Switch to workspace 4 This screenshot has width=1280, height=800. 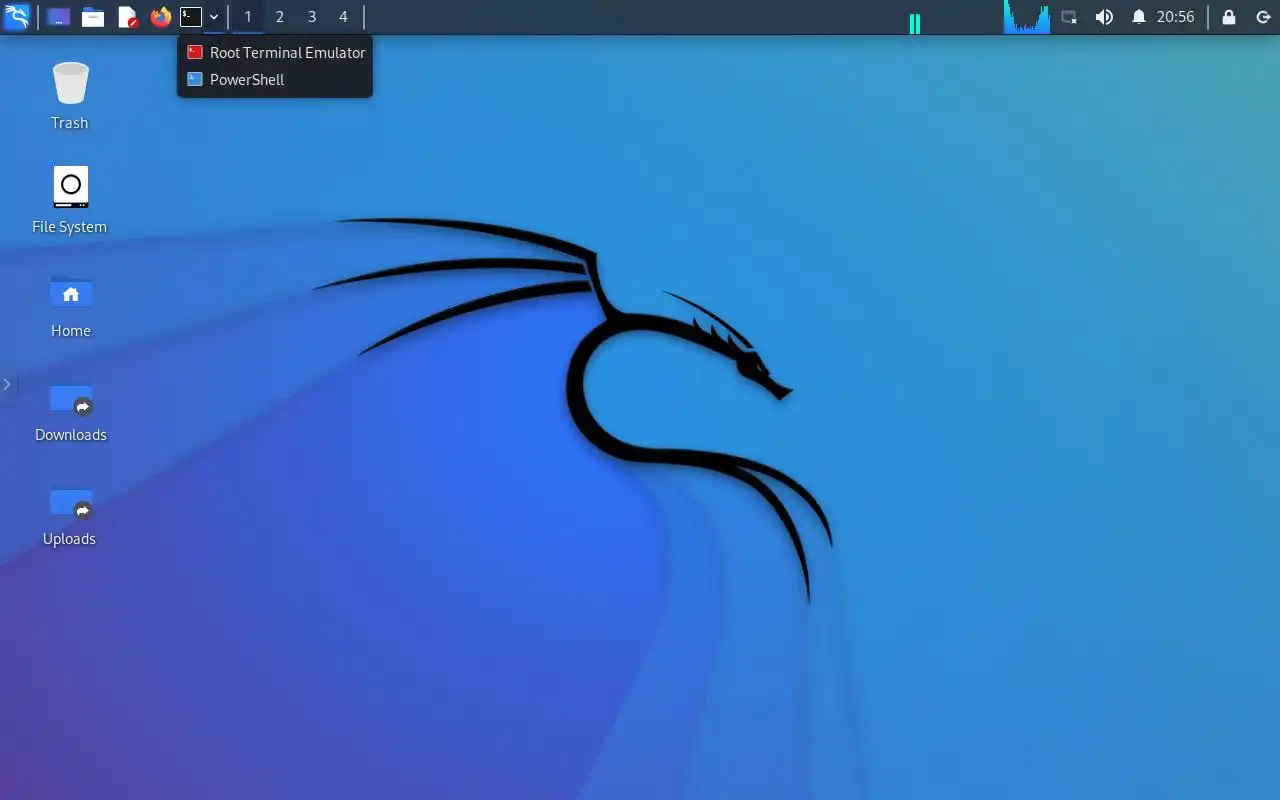coord(343,17)
